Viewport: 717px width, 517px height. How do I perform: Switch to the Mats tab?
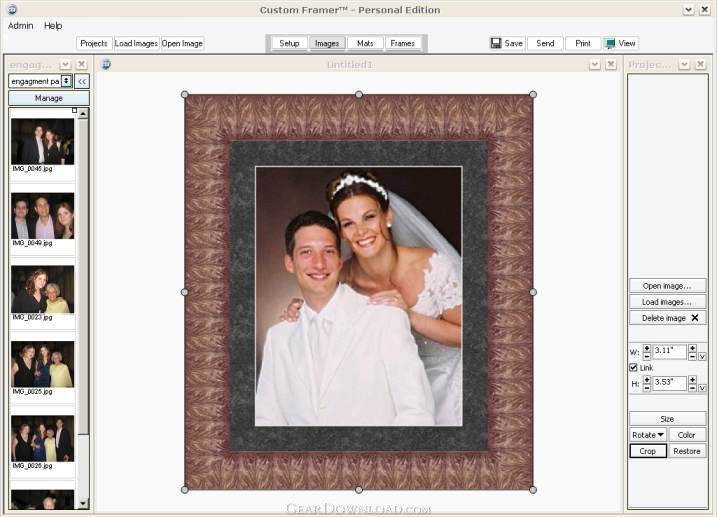coord(365,43)
